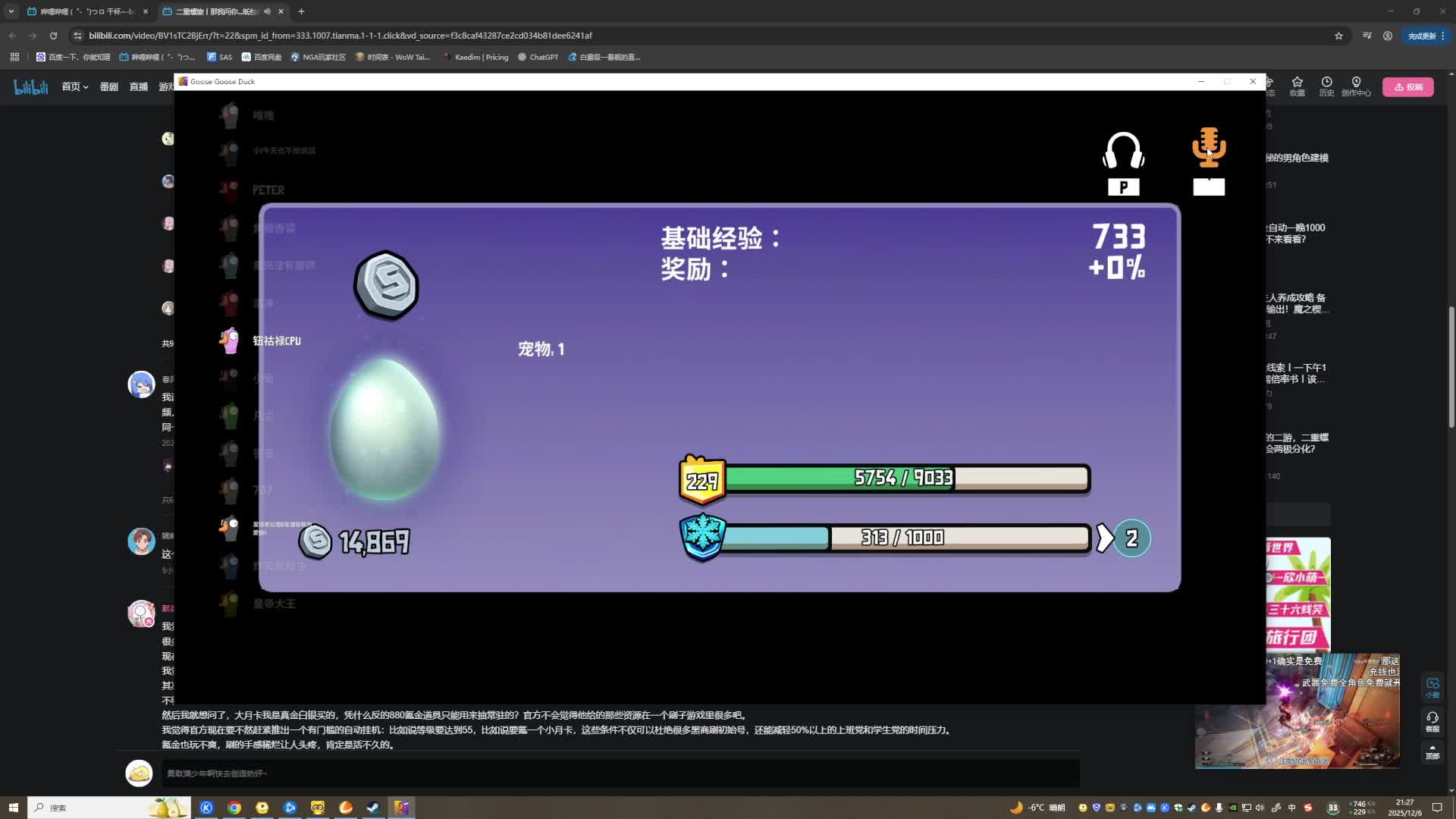
Task: Open Steam from the Windows taskbar
Action: [373, 808]
